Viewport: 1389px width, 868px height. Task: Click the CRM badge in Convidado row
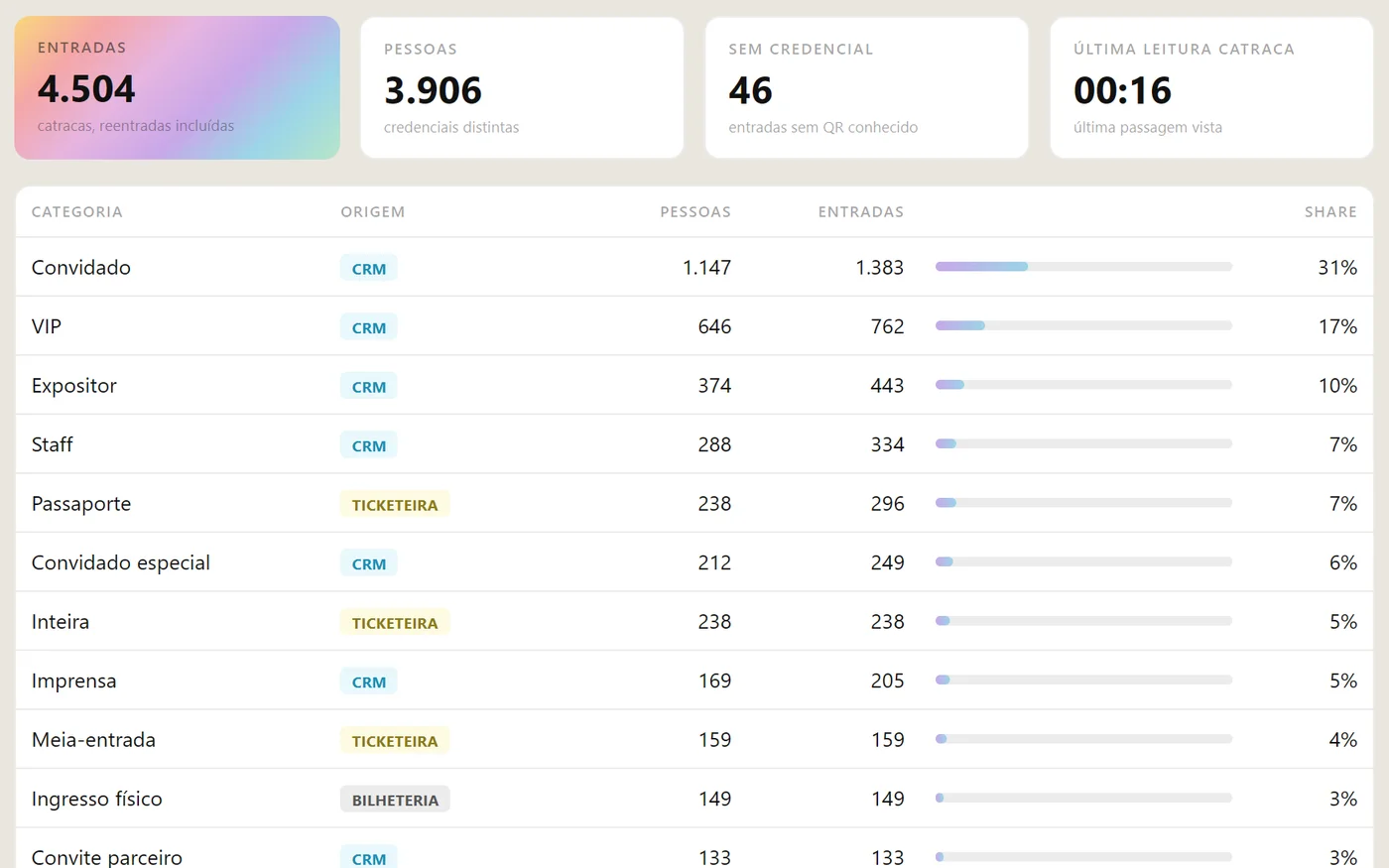pyautogui.click(x=369, y=269)
